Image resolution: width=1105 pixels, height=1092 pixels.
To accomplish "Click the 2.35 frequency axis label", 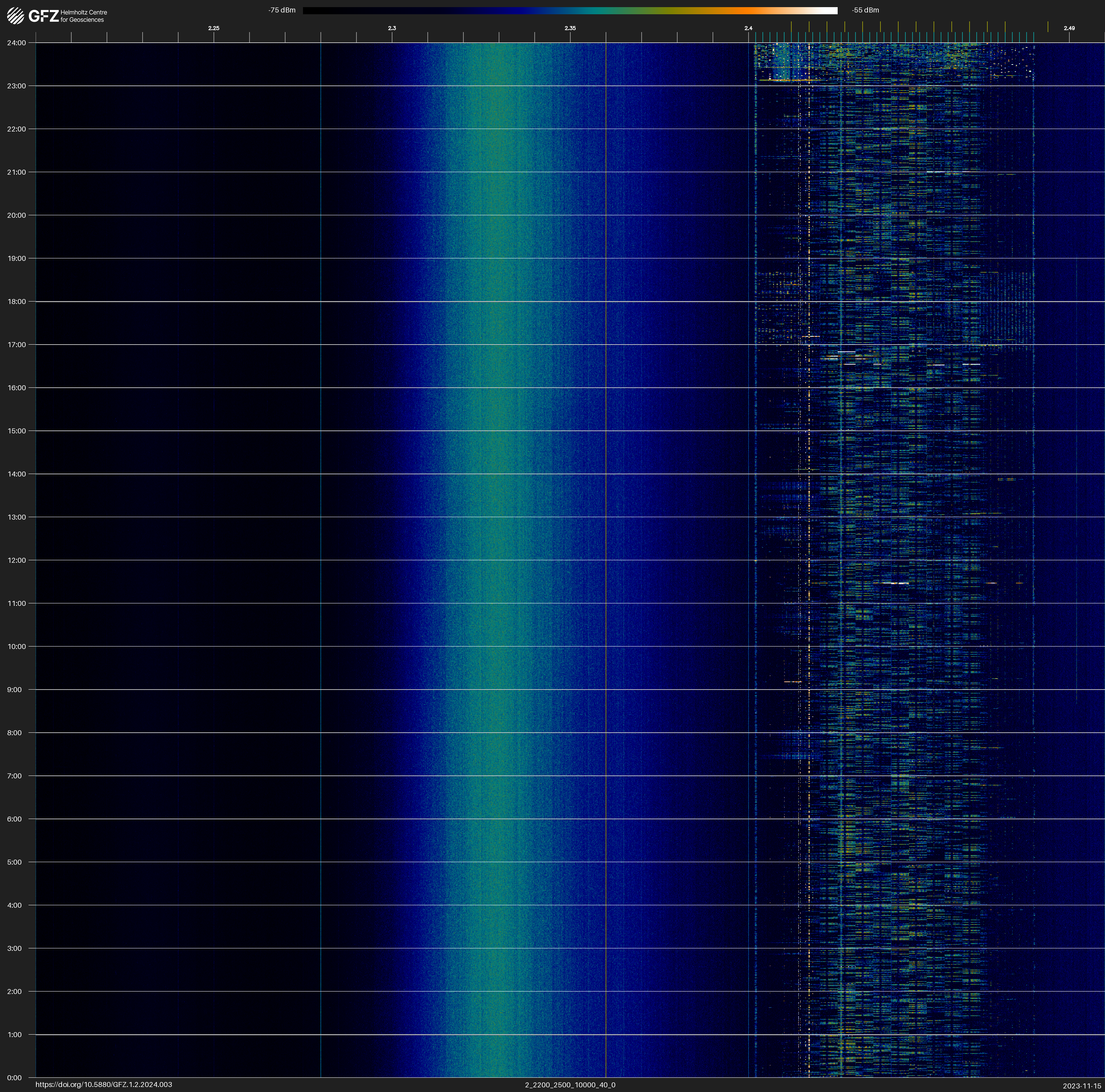I will (570, 28).
